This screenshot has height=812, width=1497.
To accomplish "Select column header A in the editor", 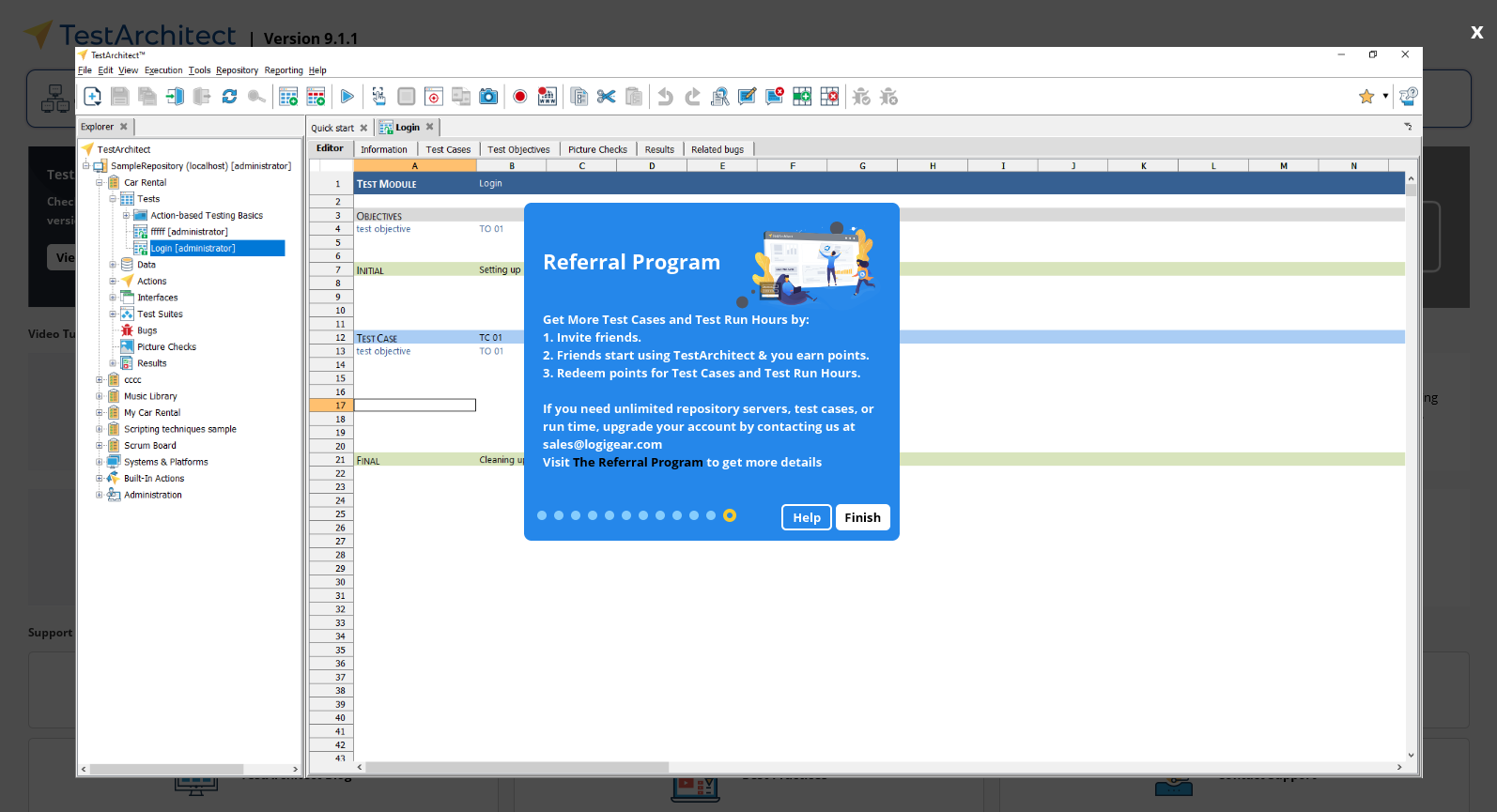I will 414,165.
